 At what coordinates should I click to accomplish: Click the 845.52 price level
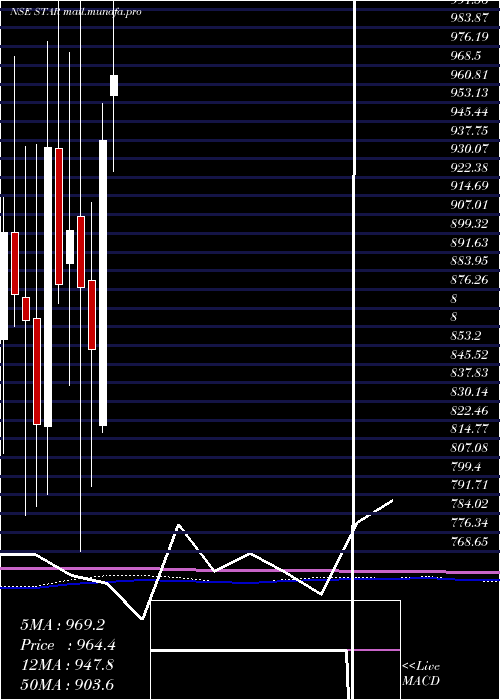click(469, 355)
